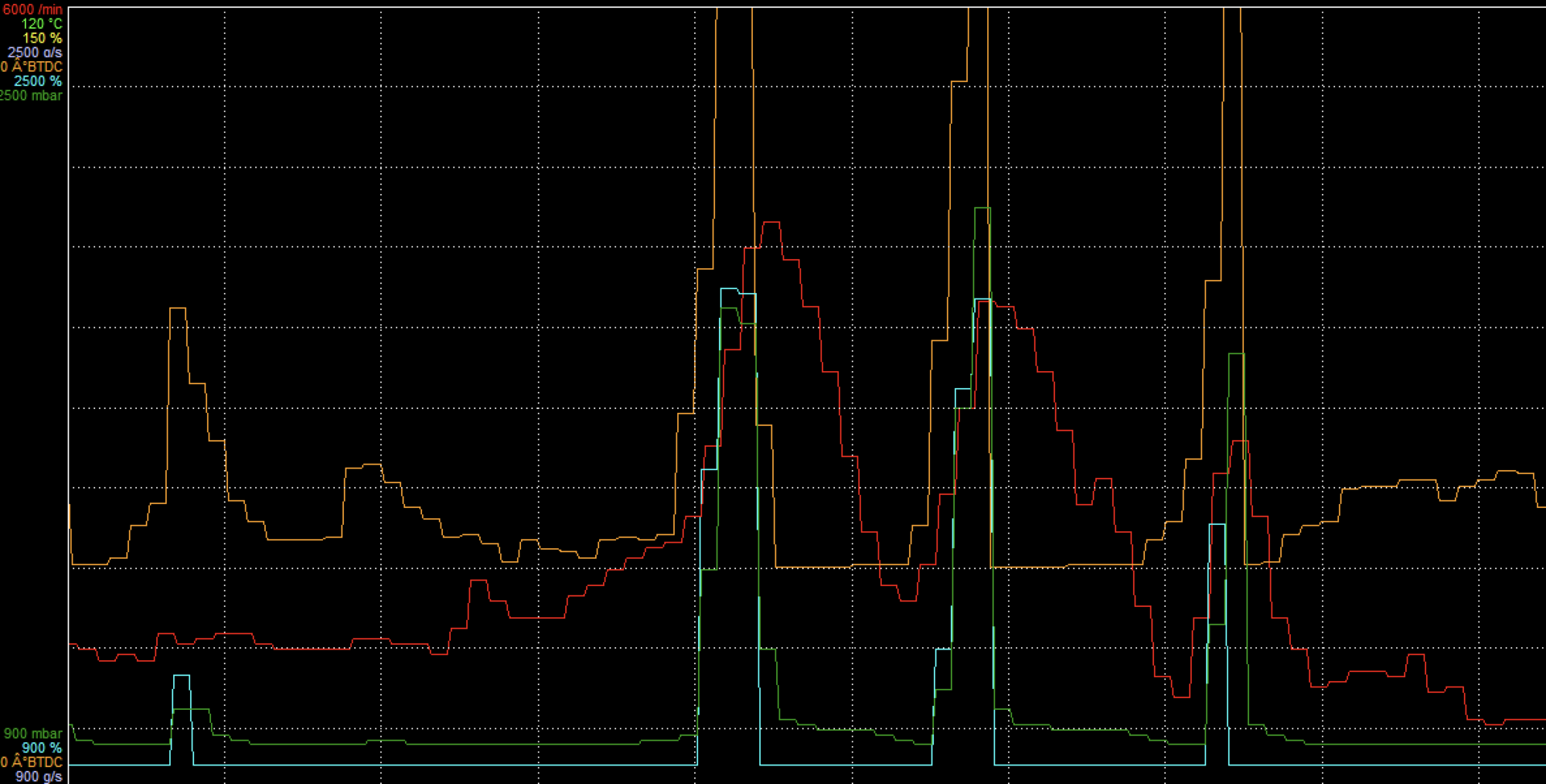Click the cyan 2500 % axis label

coord(38,81)
